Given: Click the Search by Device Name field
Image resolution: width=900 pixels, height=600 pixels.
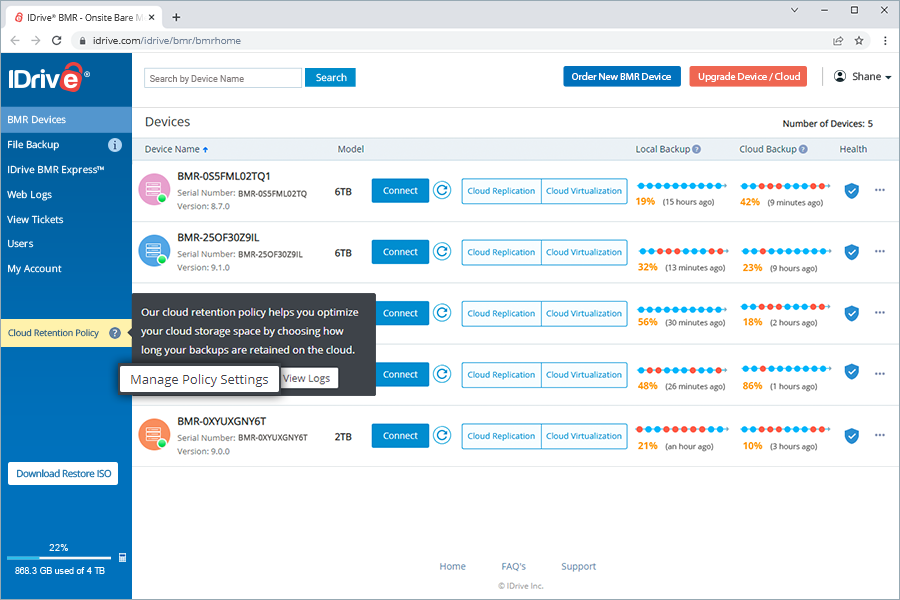Looking at the screenshot, I should [x=222, y=77].
